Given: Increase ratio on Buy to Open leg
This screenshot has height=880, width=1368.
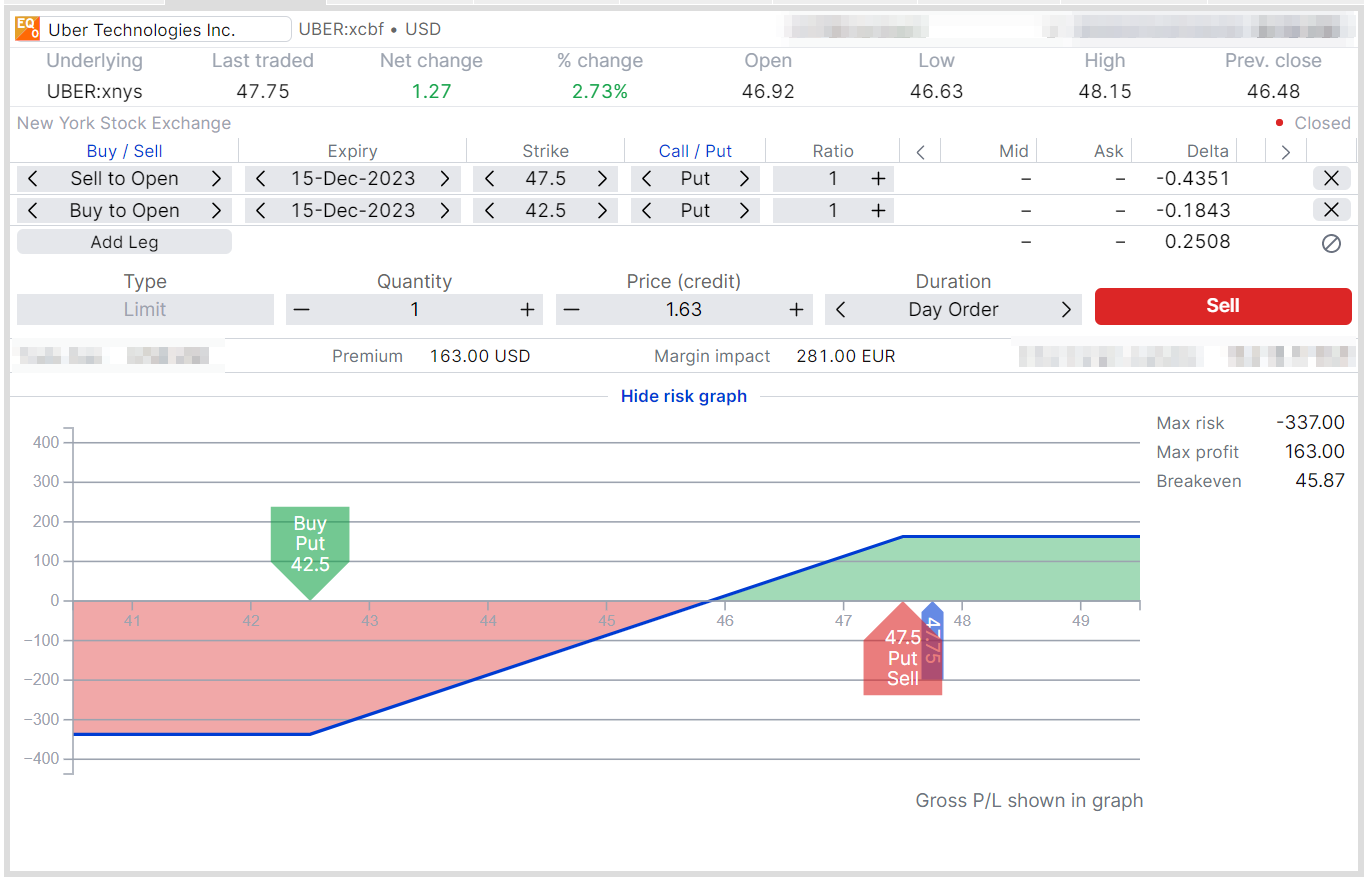Looking at the screenshot, I should tap(878, 211).
